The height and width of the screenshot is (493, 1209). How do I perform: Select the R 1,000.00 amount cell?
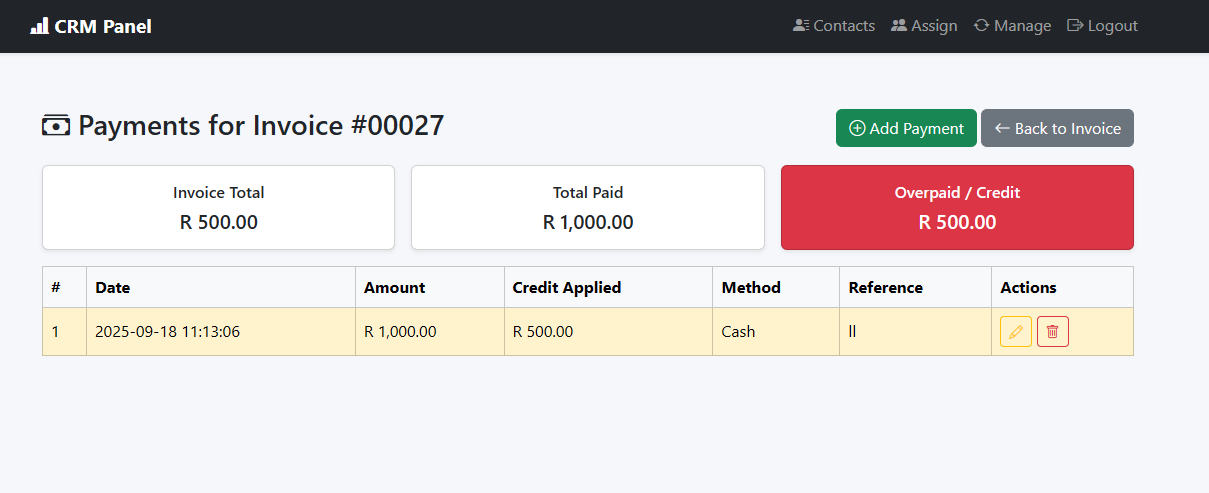coord(400,332)
